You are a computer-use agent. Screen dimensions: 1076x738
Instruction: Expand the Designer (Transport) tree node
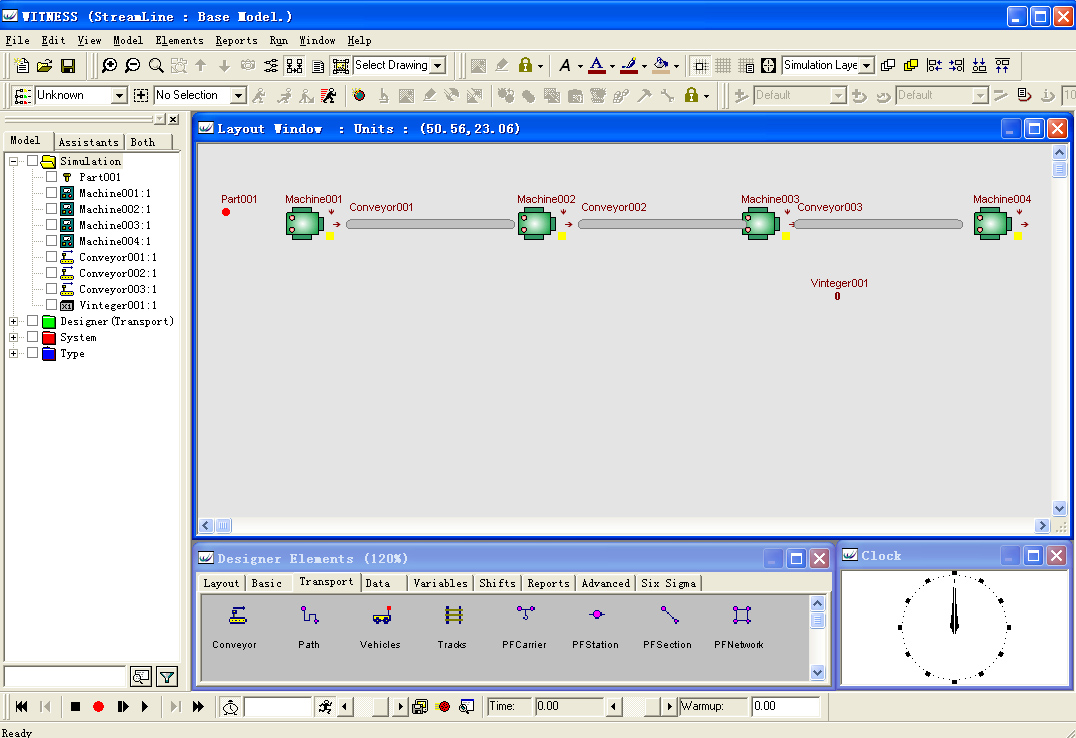[14, 321]
